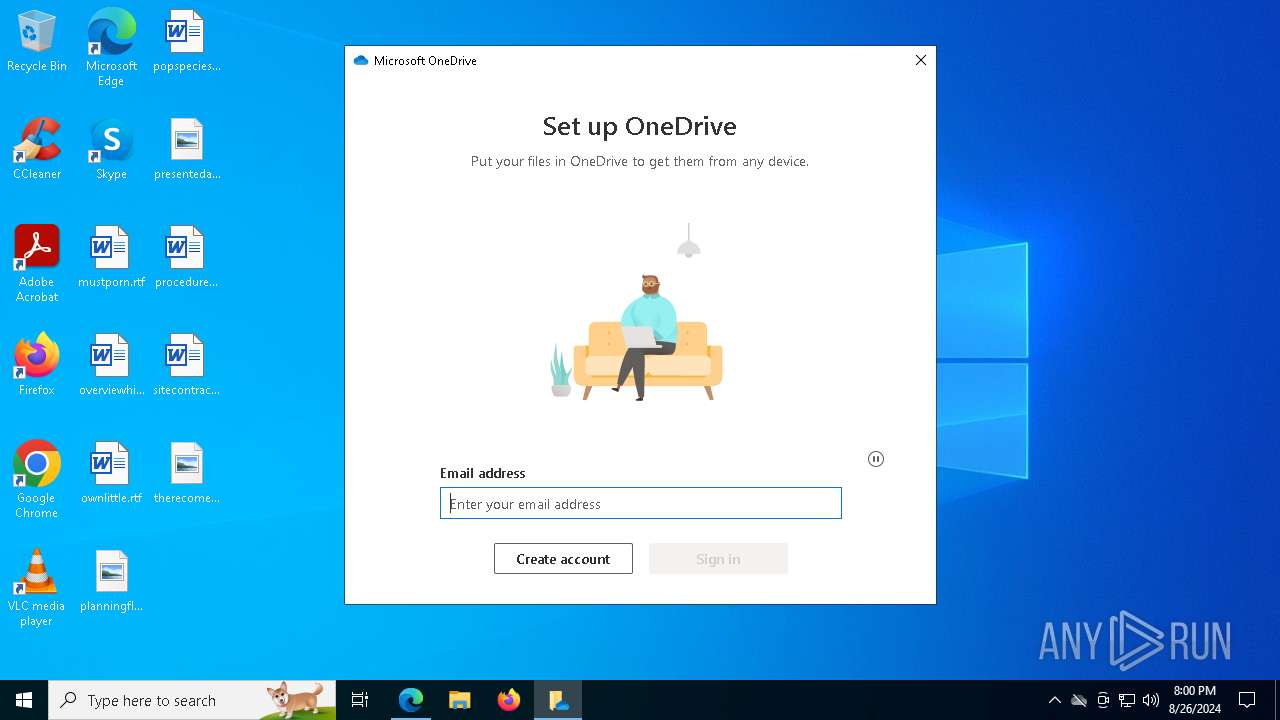Open the CCleaner desktop shortcut
The height and width of the screenshot is (720, 1280).
pos(37,150)
